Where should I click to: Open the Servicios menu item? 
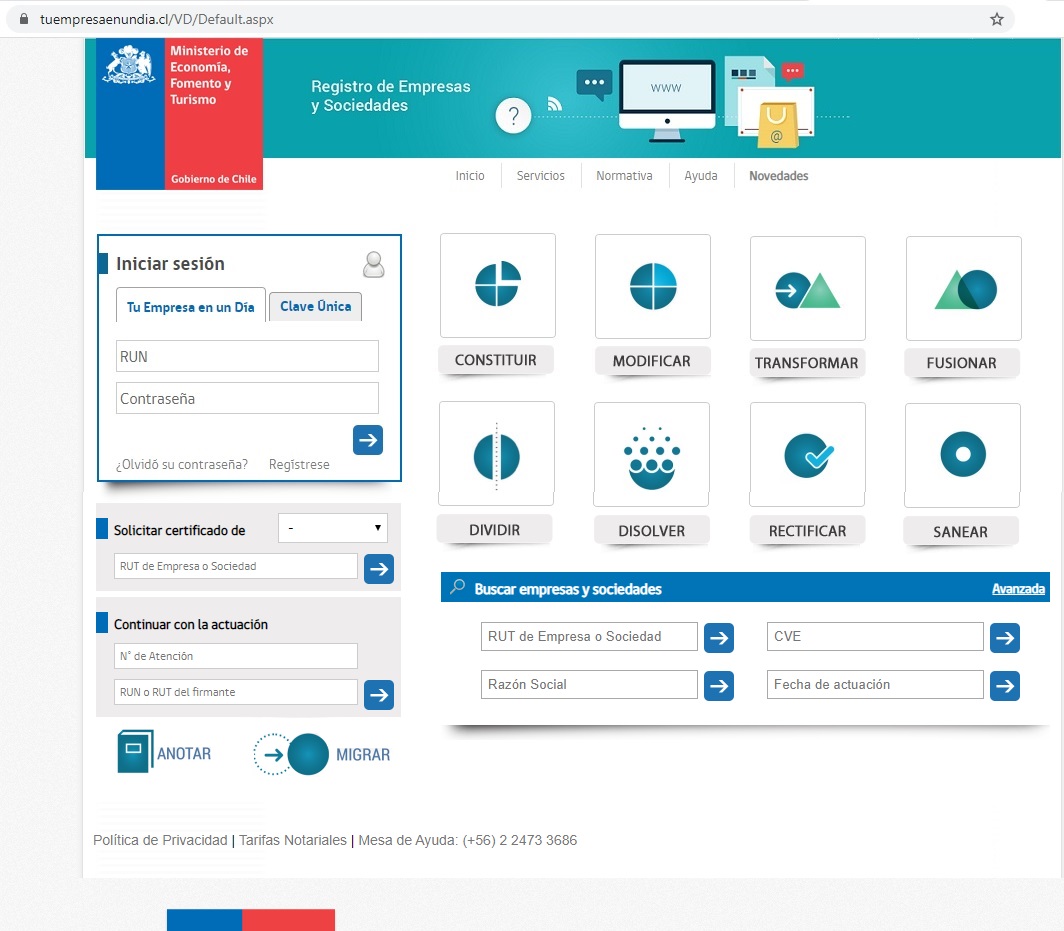tap(540, 176)
